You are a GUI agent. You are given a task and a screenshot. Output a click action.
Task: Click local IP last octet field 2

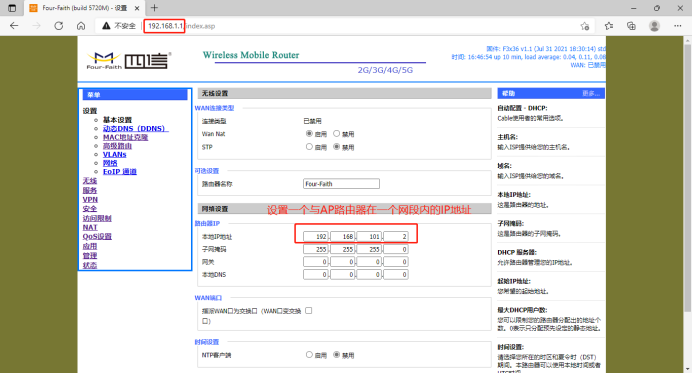(396, 237)
